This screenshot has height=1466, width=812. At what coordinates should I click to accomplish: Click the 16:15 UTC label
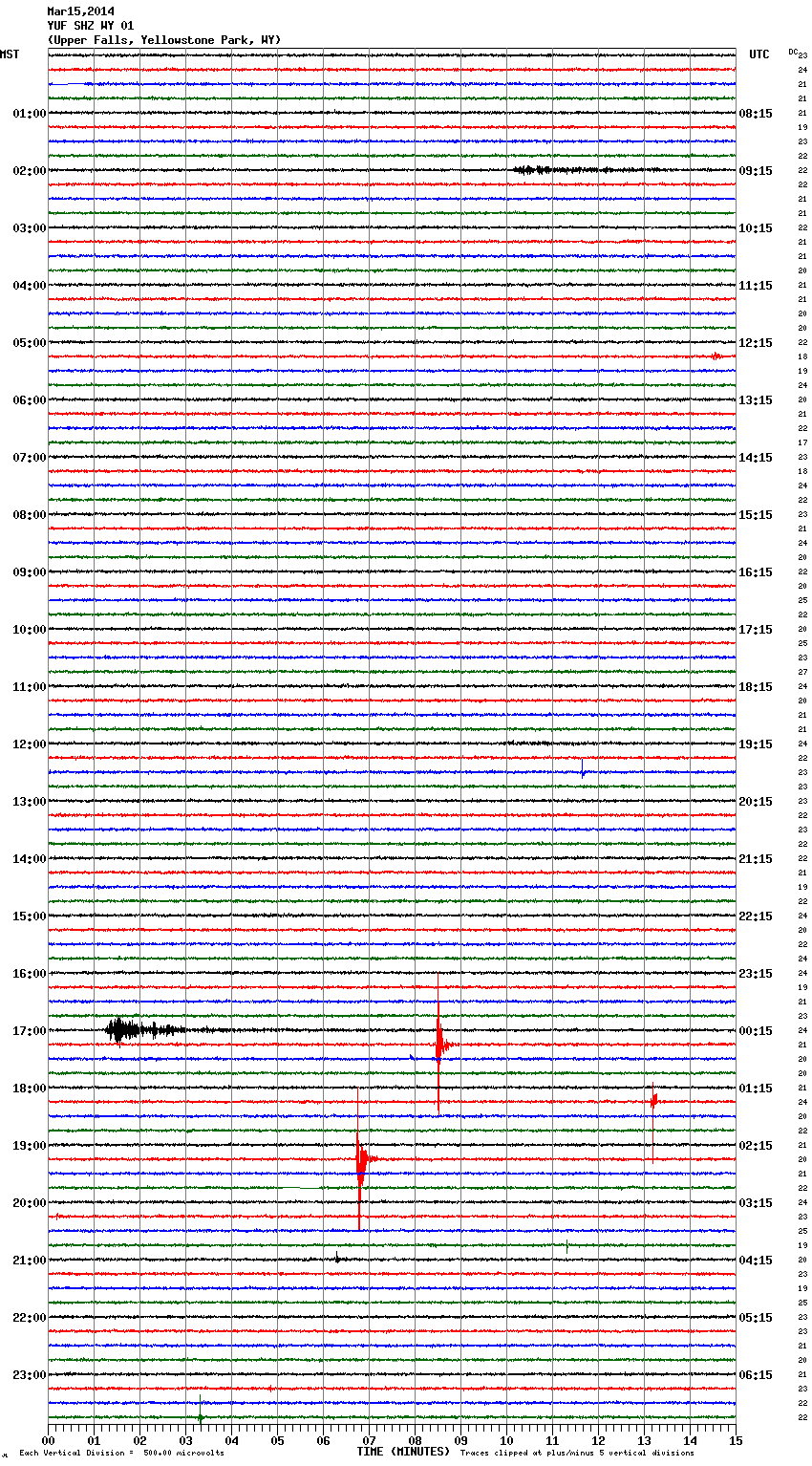tap(756, 572)
